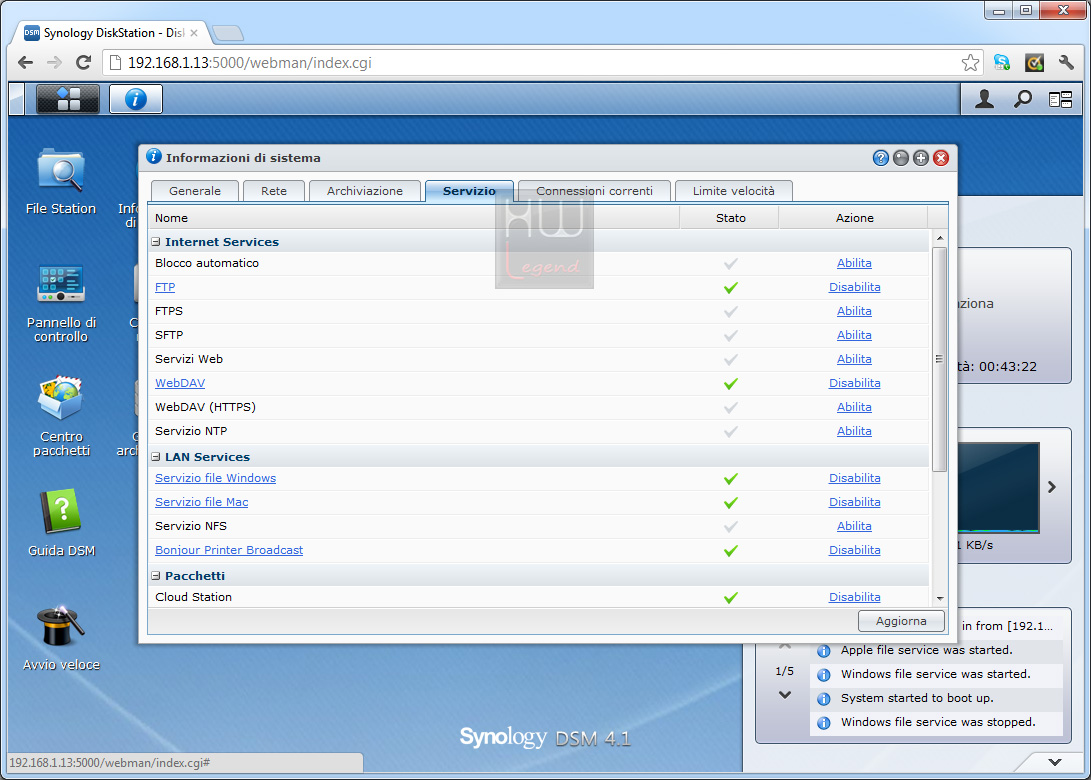1091x780 pixels.
Task: Collapse the LAN Services group
Action: tap(156, 456)
